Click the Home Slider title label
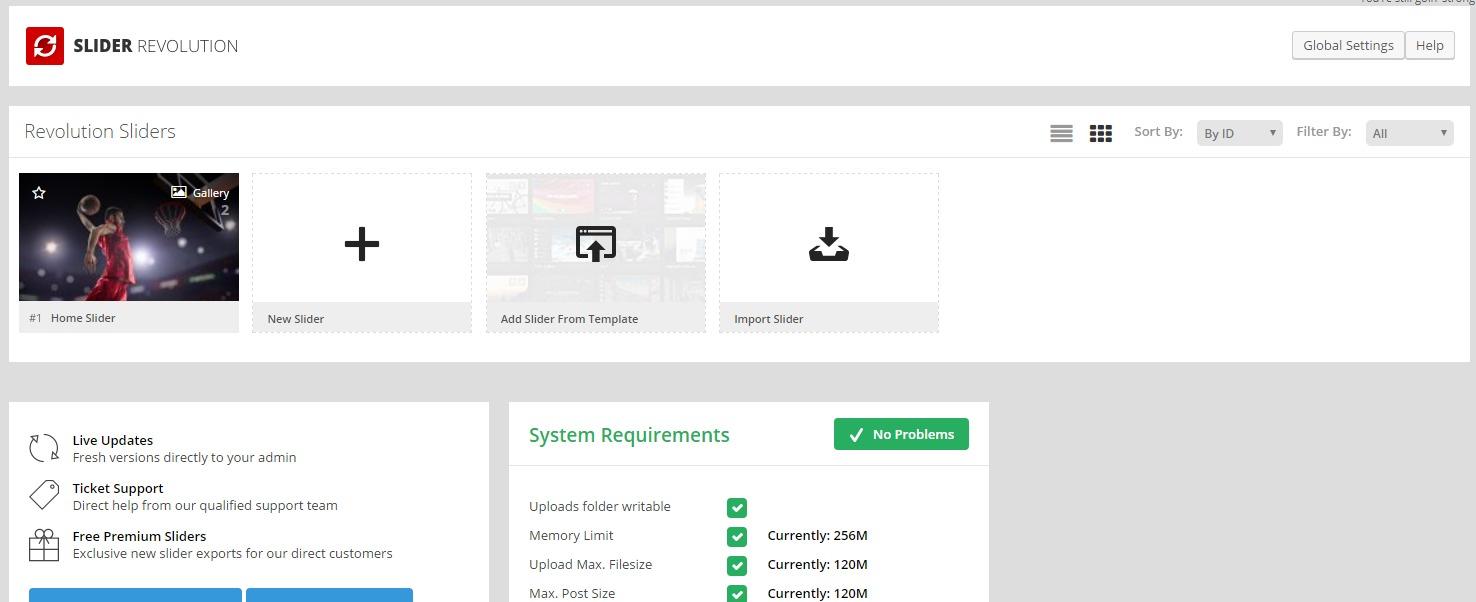This screenshot has height=602, width=1476. tap(83, 318)
